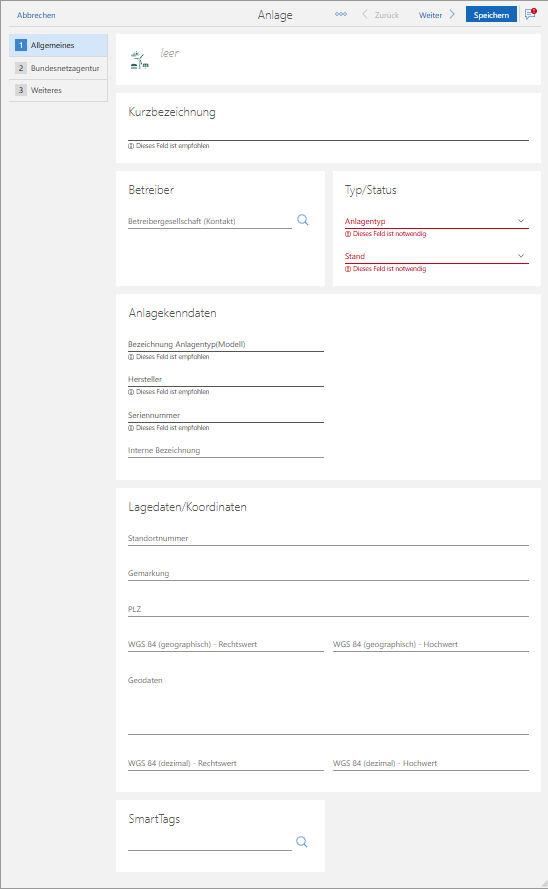The height and width of the screenshot is (889, 548).
Task: Click the three-circle steps icon in header
Action: pos(341,14)
